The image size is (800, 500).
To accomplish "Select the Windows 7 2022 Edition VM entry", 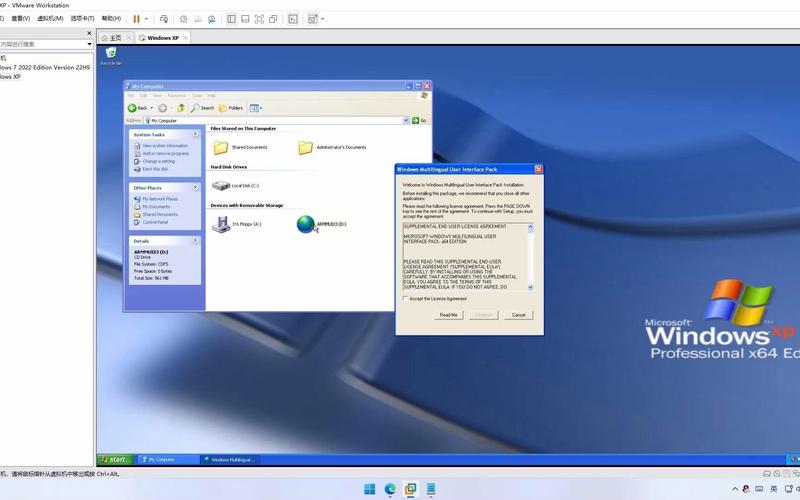I will pyautogui.click(x=45, y=67).
